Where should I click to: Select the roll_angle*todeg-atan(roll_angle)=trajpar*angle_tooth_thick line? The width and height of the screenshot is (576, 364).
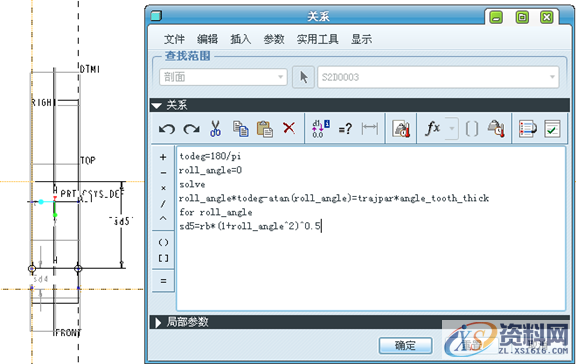[x=334, y=198]
